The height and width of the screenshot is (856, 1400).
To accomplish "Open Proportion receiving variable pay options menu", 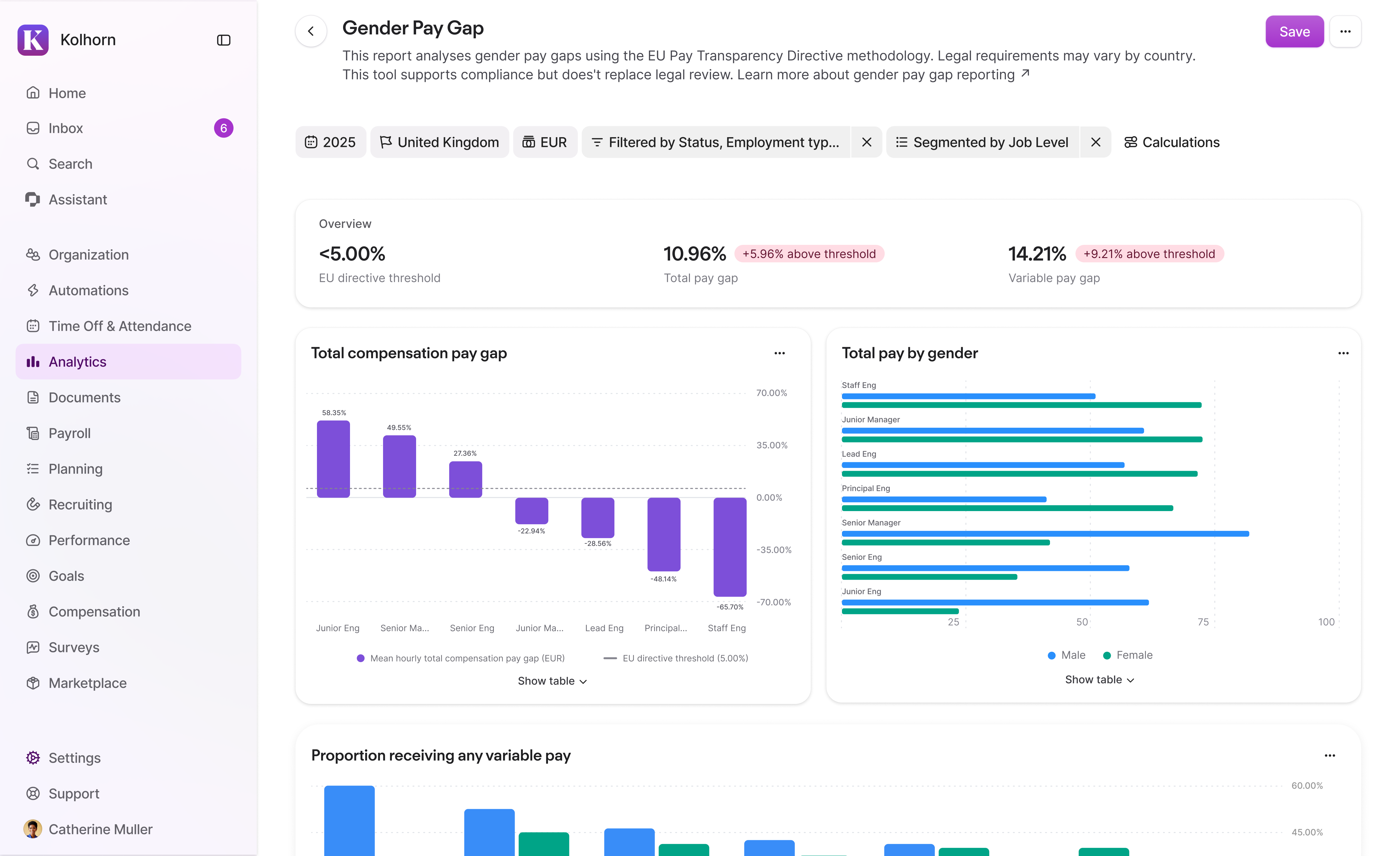I will (1329, 756).
